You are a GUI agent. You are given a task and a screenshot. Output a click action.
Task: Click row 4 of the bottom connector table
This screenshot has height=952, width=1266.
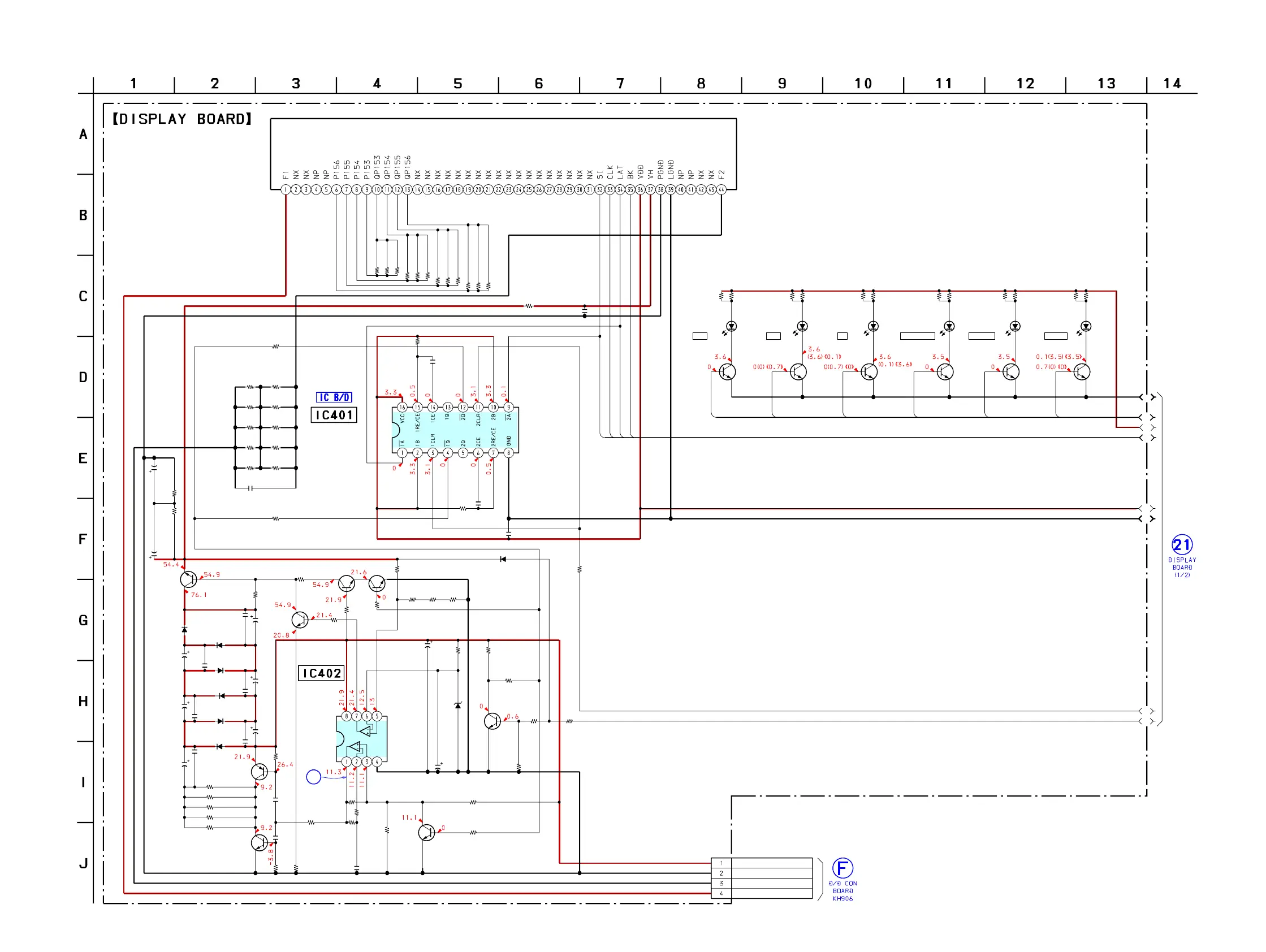pyautogui.click(x=761, y=893)
